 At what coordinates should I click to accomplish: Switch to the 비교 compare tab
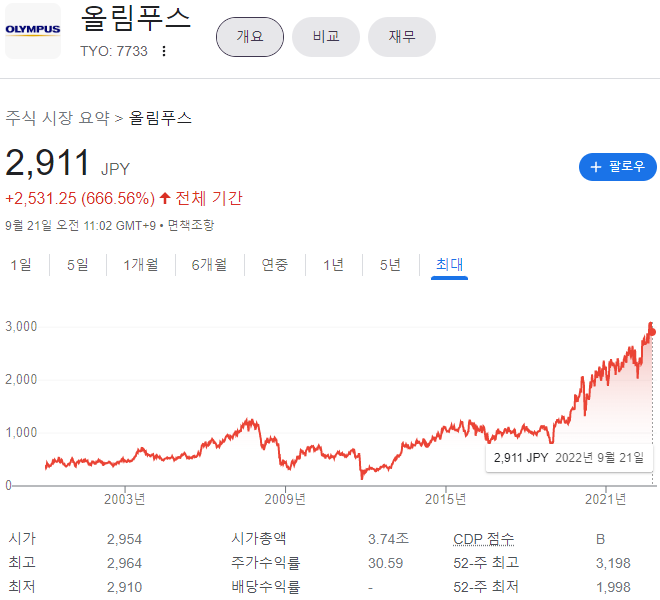(x=326, y=37)
